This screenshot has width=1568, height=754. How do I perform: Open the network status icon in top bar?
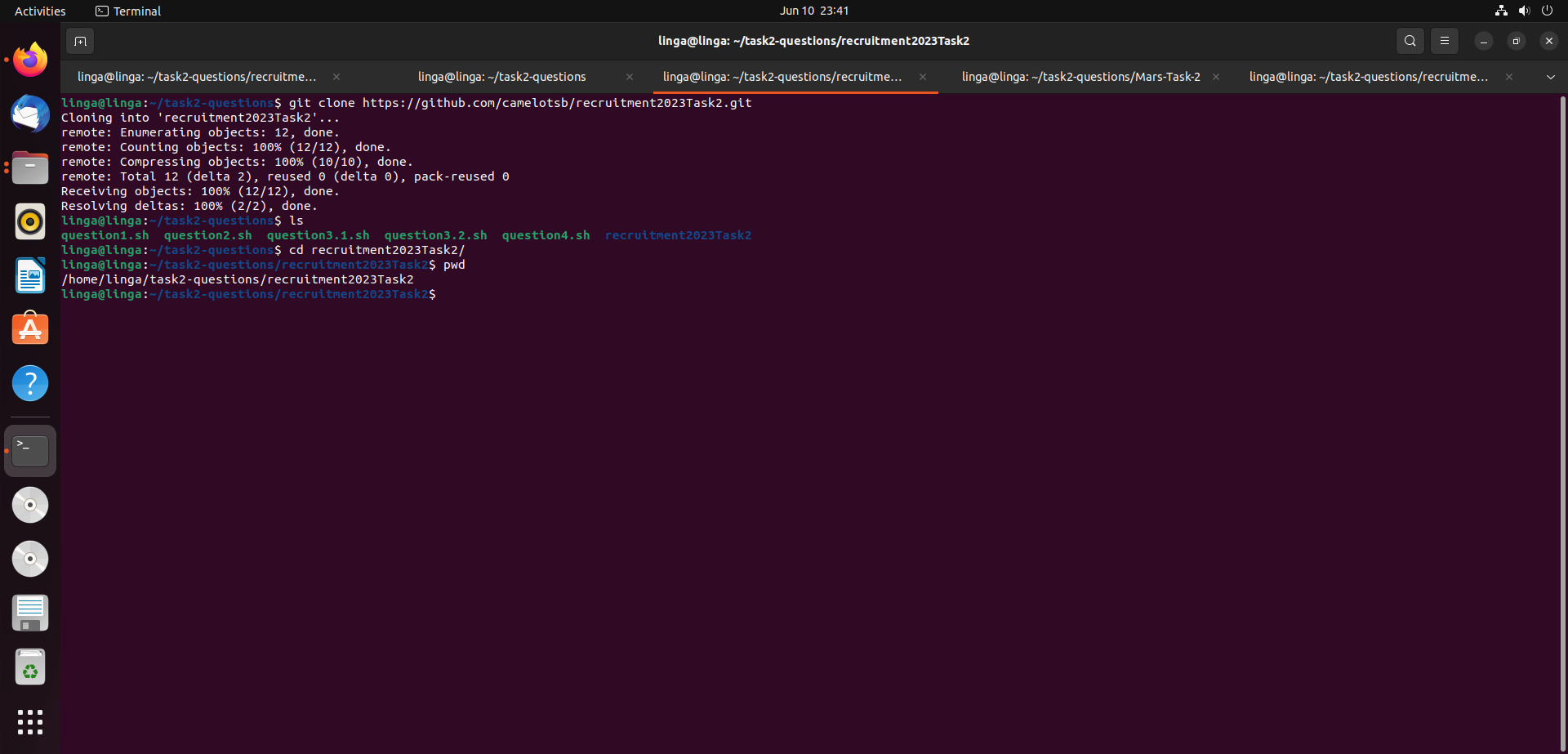pos(1501,11)
